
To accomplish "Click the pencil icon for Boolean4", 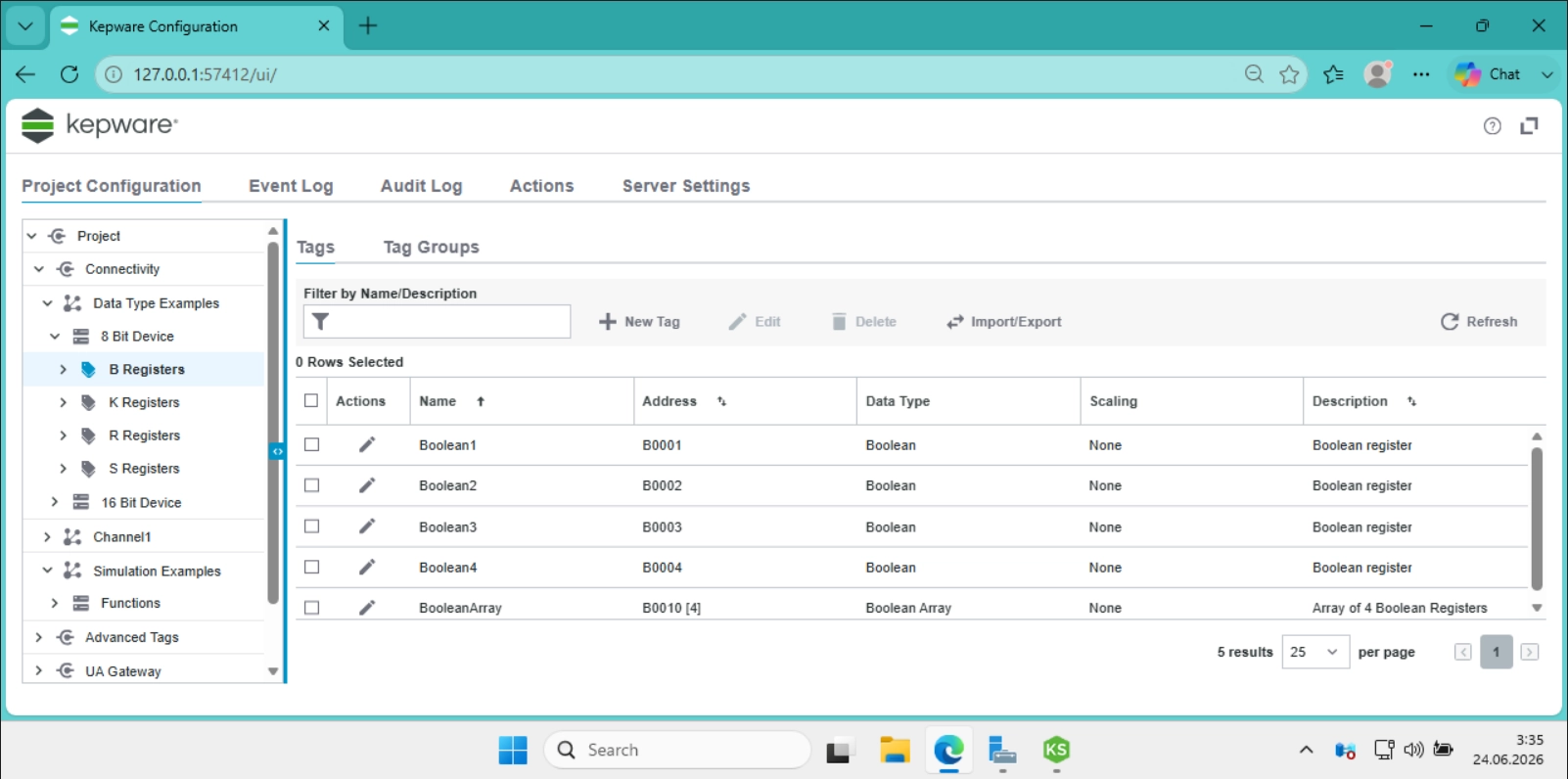I will [367, 567].
